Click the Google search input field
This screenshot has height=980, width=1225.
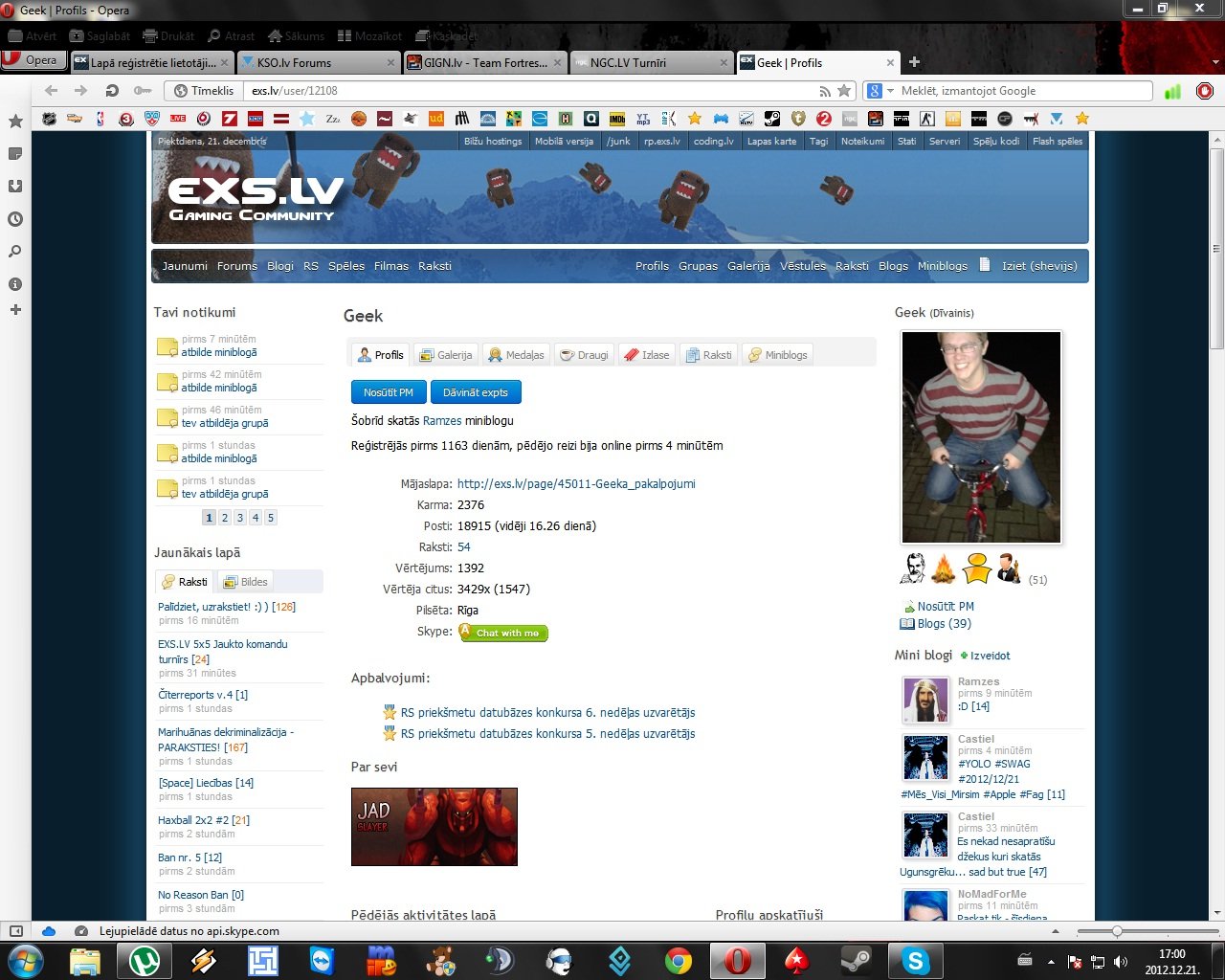1024,91
